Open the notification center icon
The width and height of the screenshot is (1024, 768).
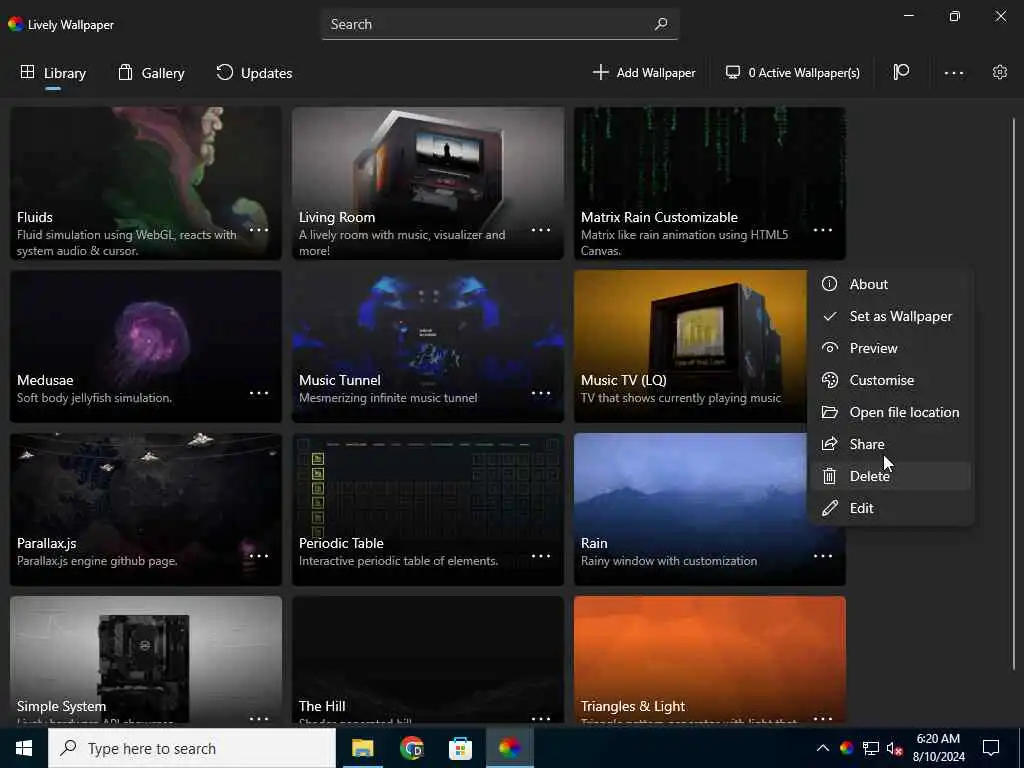pyautogui.click(x=991, y=748)
